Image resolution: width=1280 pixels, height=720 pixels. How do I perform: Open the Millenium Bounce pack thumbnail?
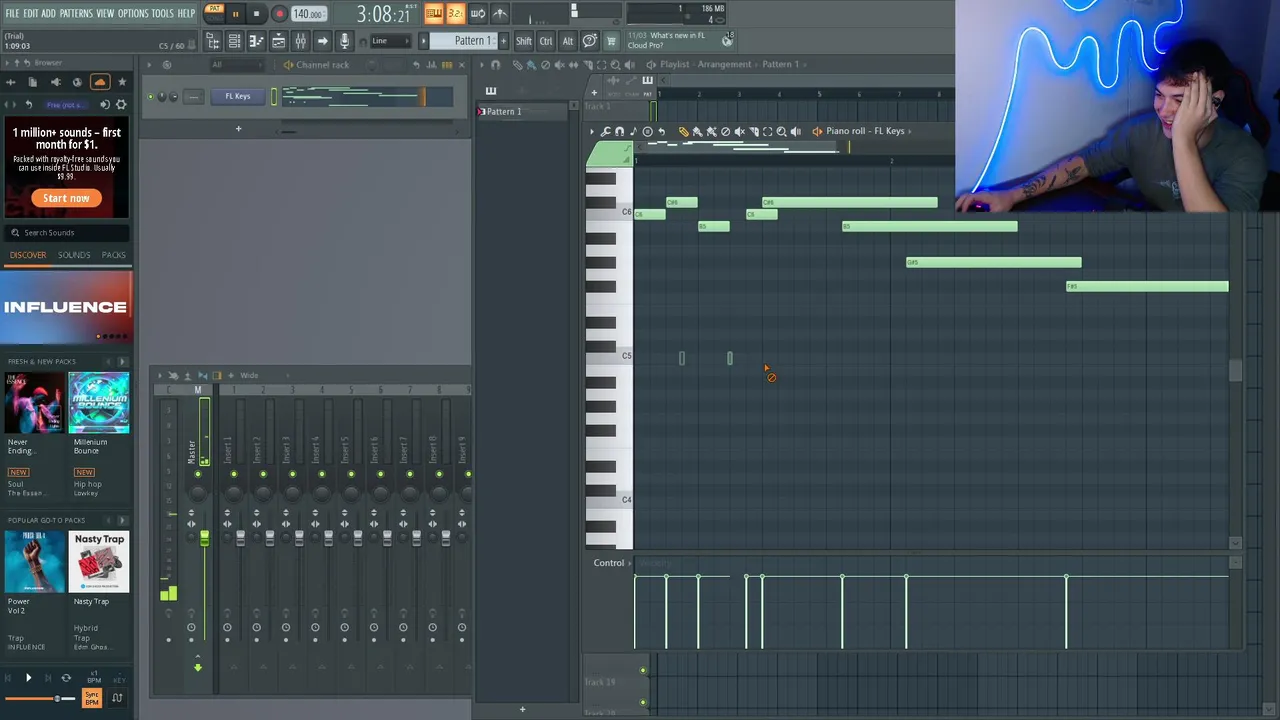coord(99,402)
